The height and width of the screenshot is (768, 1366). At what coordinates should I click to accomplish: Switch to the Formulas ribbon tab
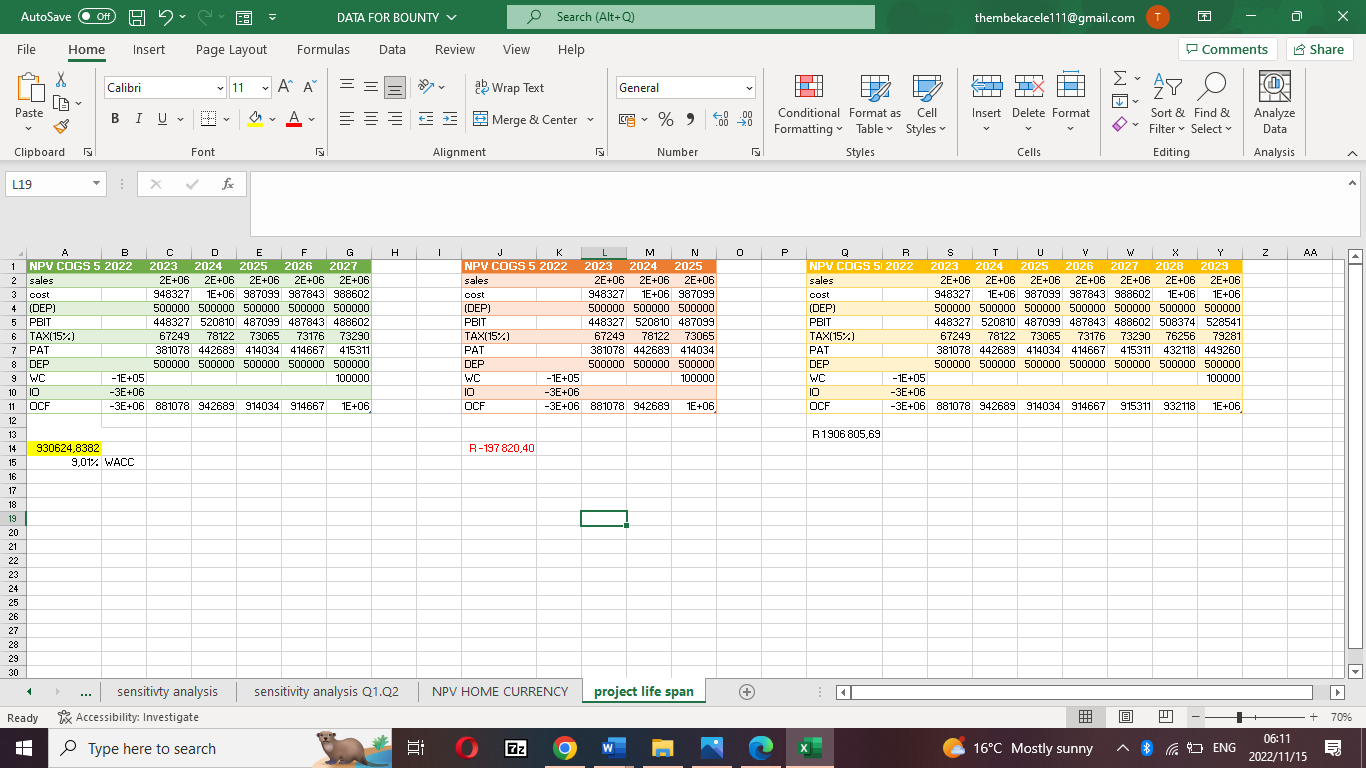(323, 49)
